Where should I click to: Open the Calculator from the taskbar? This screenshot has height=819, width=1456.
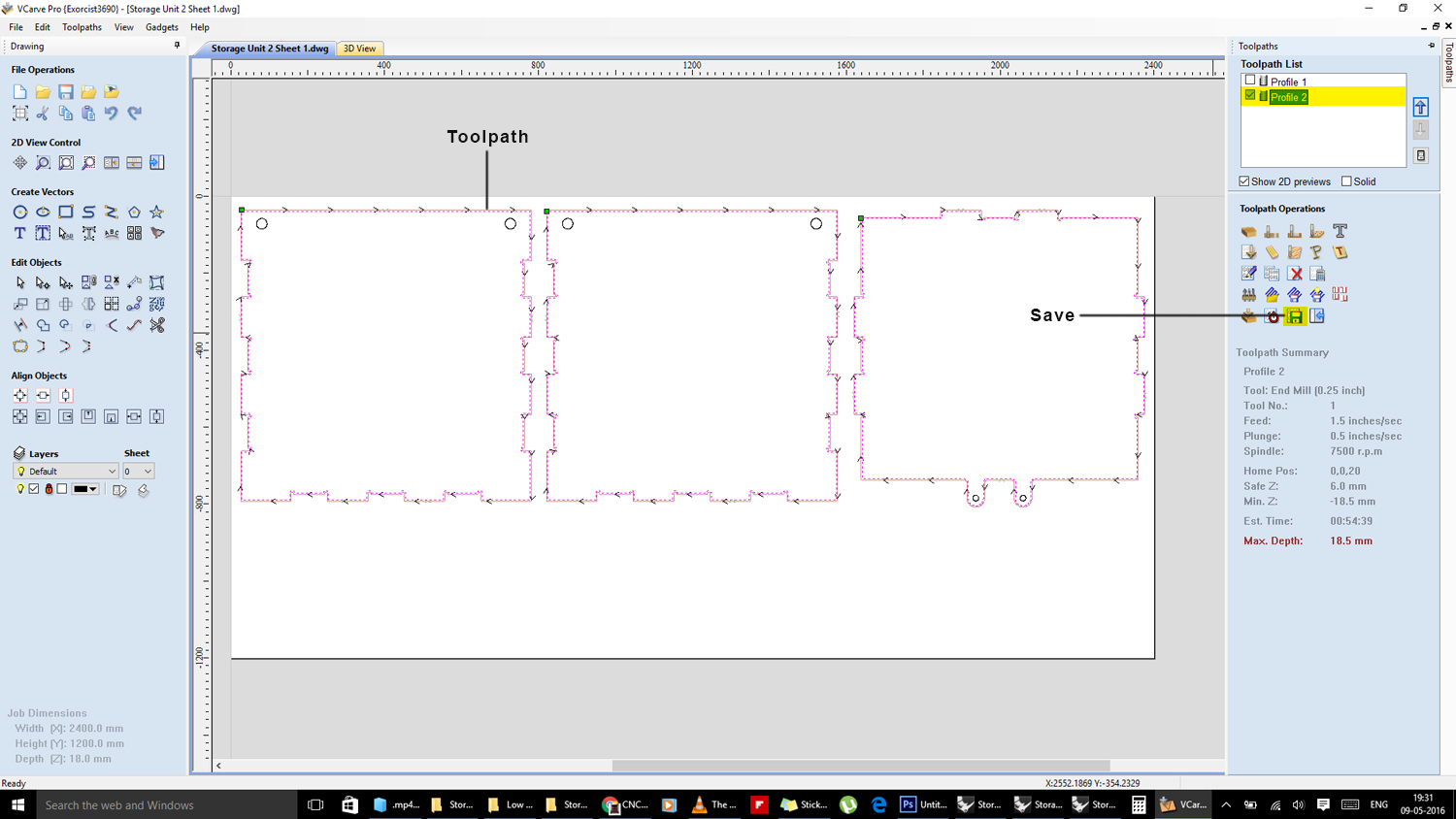(x=1139, y=804)
